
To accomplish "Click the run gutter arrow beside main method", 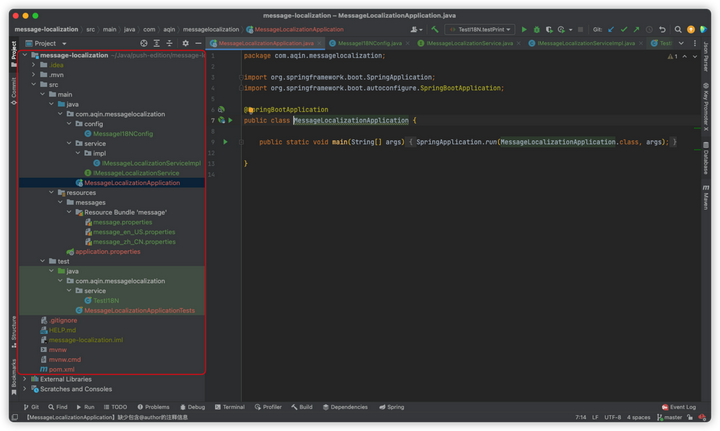I will [225, 142].
